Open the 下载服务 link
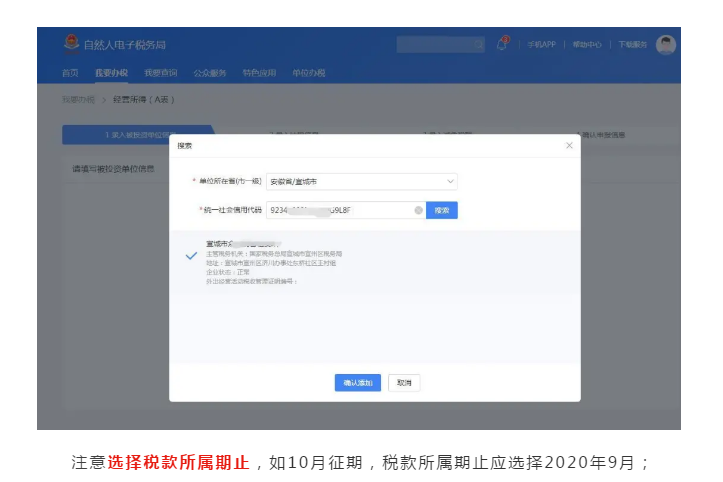 tap(633, 45)
